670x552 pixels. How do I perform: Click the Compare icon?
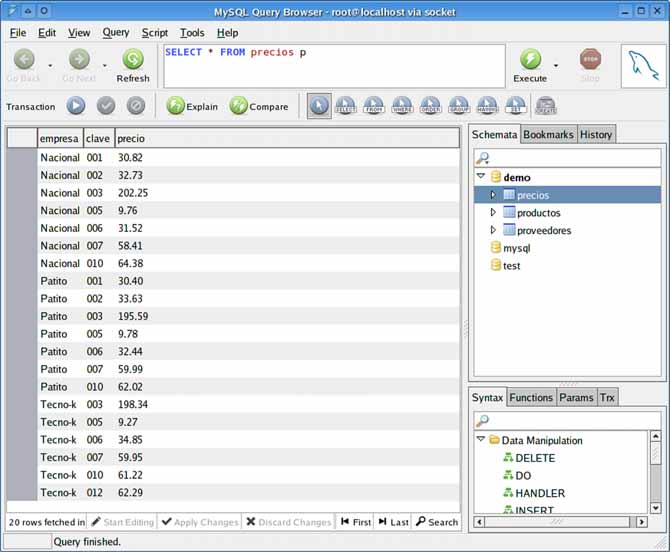[x=238, y=106]
